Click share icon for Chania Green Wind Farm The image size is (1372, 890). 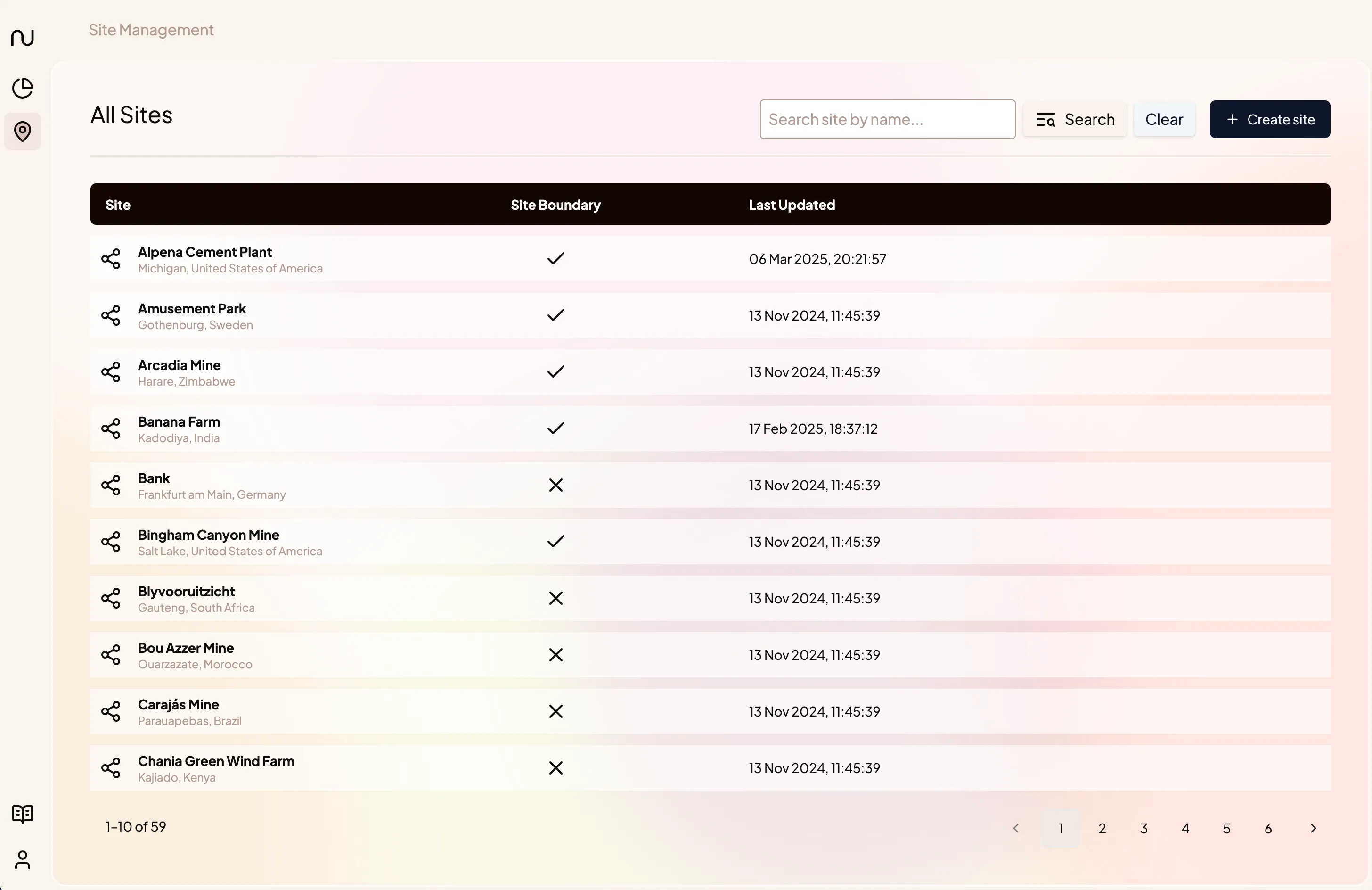click(x=111, y=768)
